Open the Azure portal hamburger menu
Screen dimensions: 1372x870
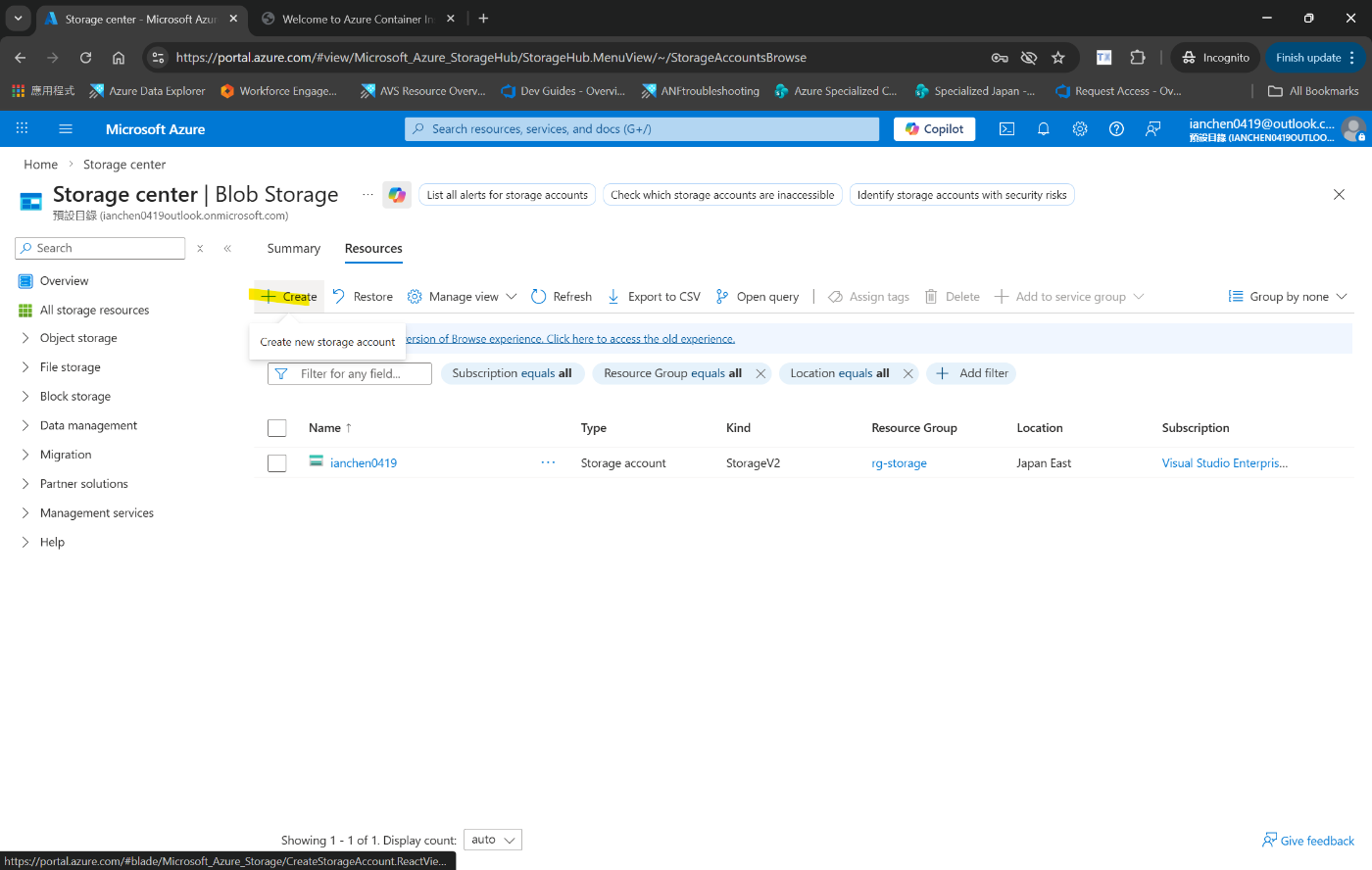pyautogui.click(x=66, y=128)
